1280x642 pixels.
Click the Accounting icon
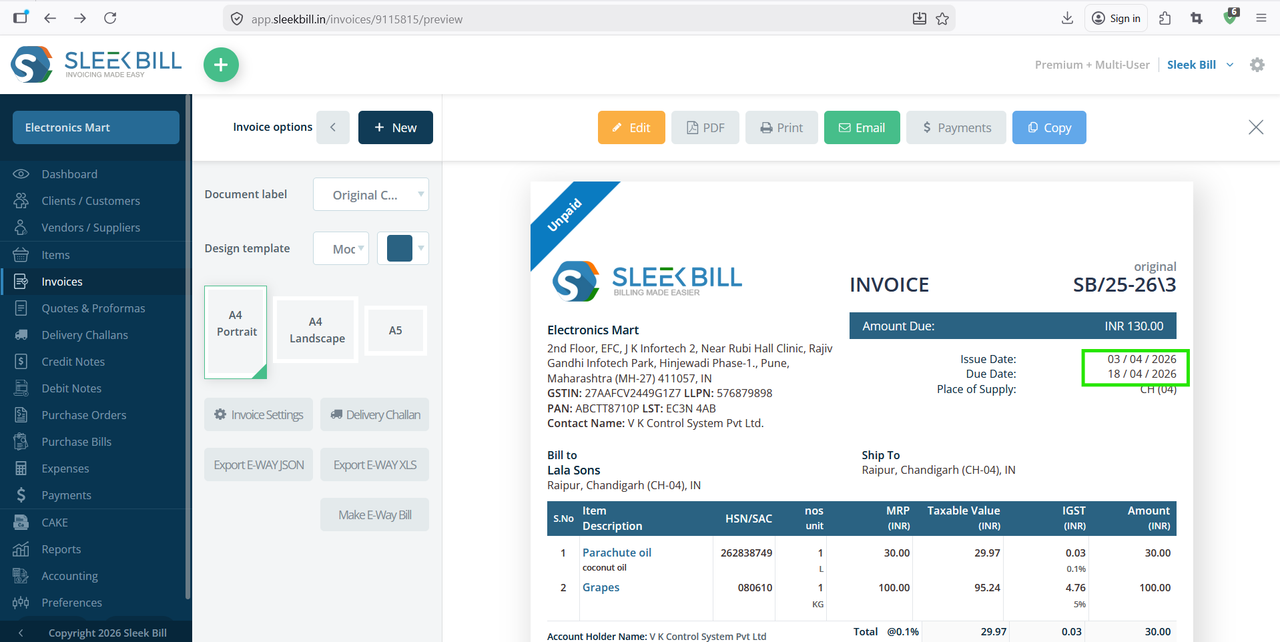21,576
